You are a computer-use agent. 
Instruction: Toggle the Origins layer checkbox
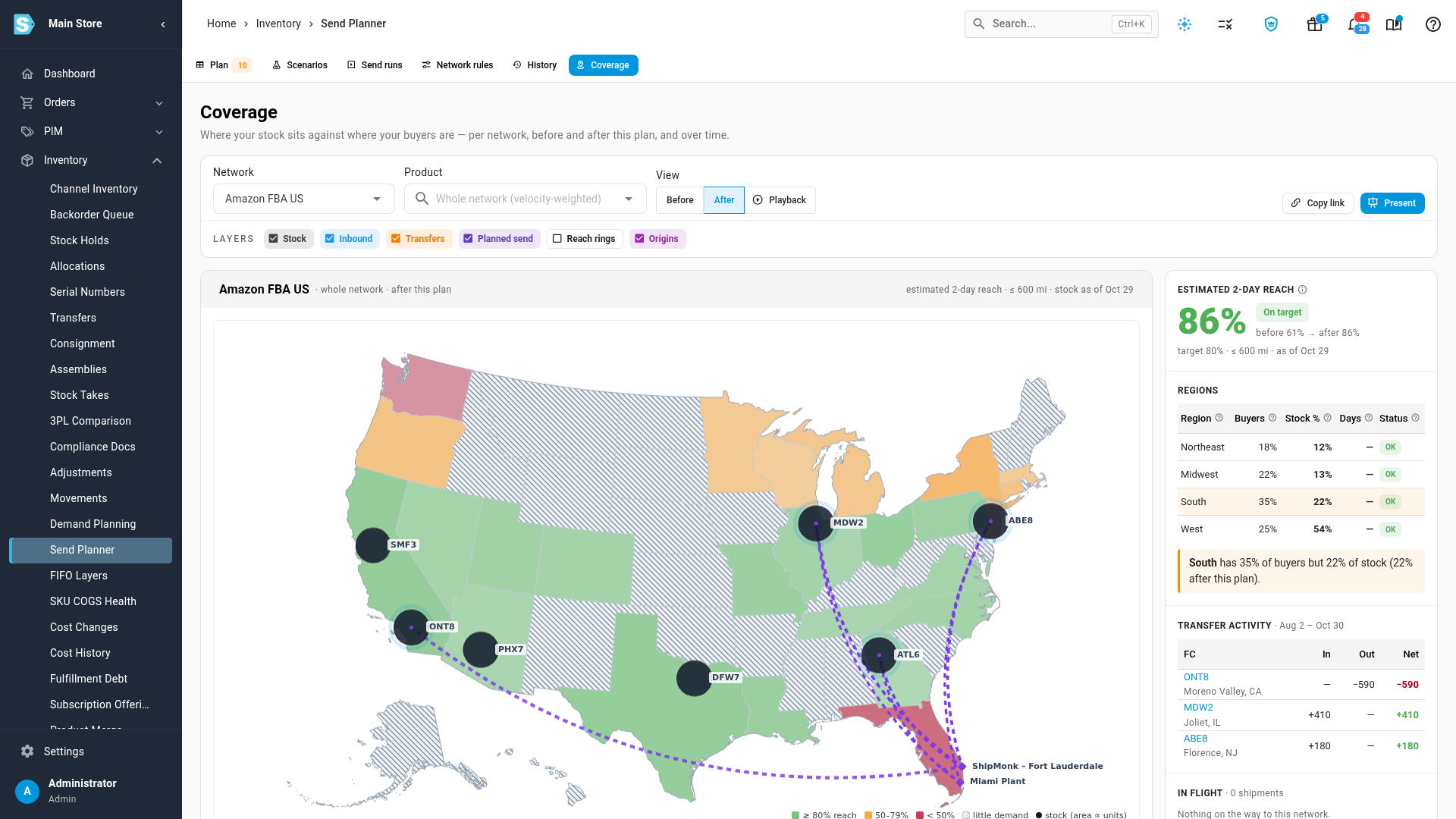coord(639,239)
